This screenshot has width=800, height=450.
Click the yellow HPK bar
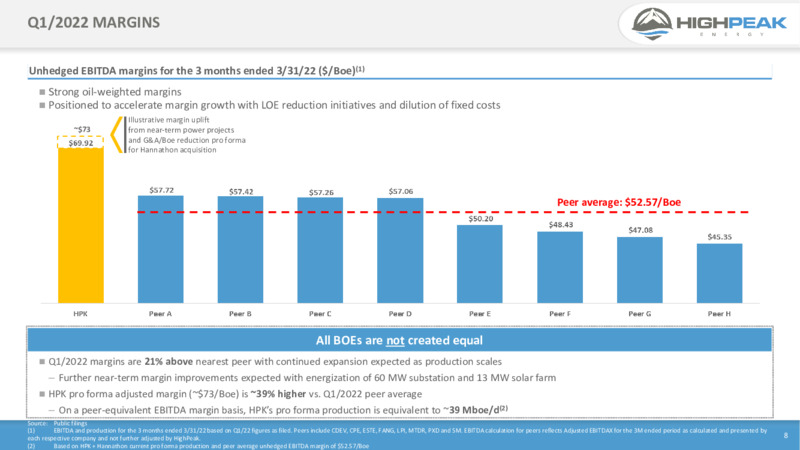pos(81,226)
